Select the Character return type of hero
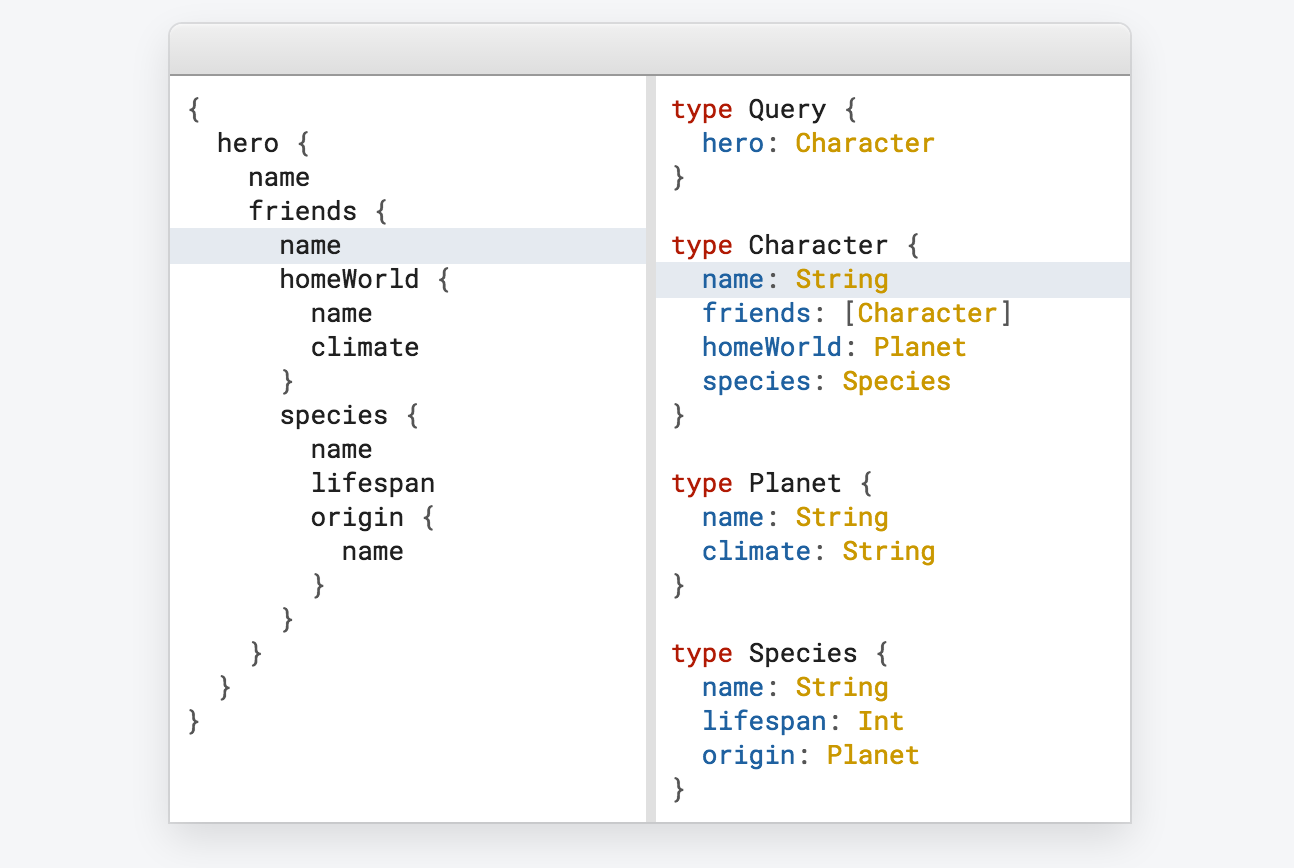1294x868 pixels. tap(864, 143)
